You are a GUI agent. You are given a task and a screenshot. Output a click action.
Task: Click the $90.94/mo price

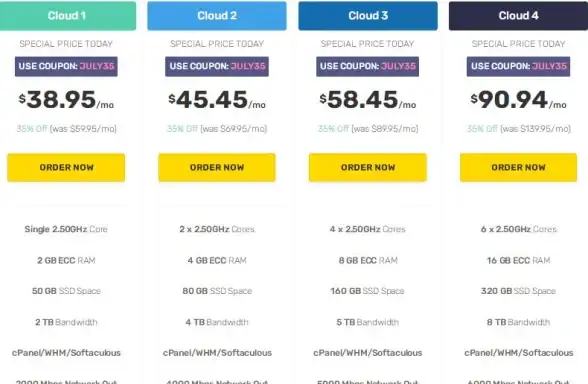tap(518, 100)
